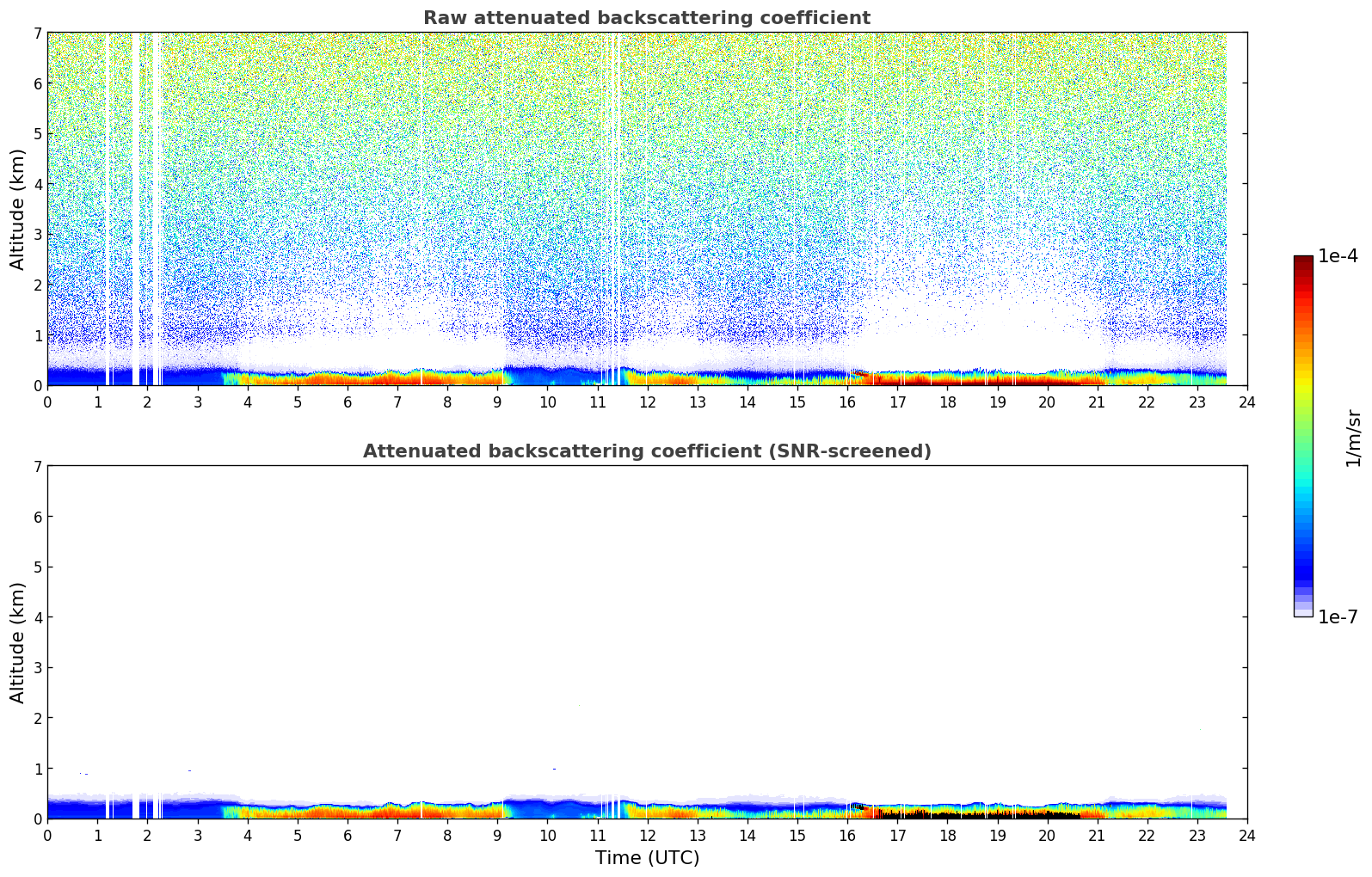Click time tick '20' under the SNR-screened plot
The width and height of the screenshot is (1372, 877).
(1047, 835)
